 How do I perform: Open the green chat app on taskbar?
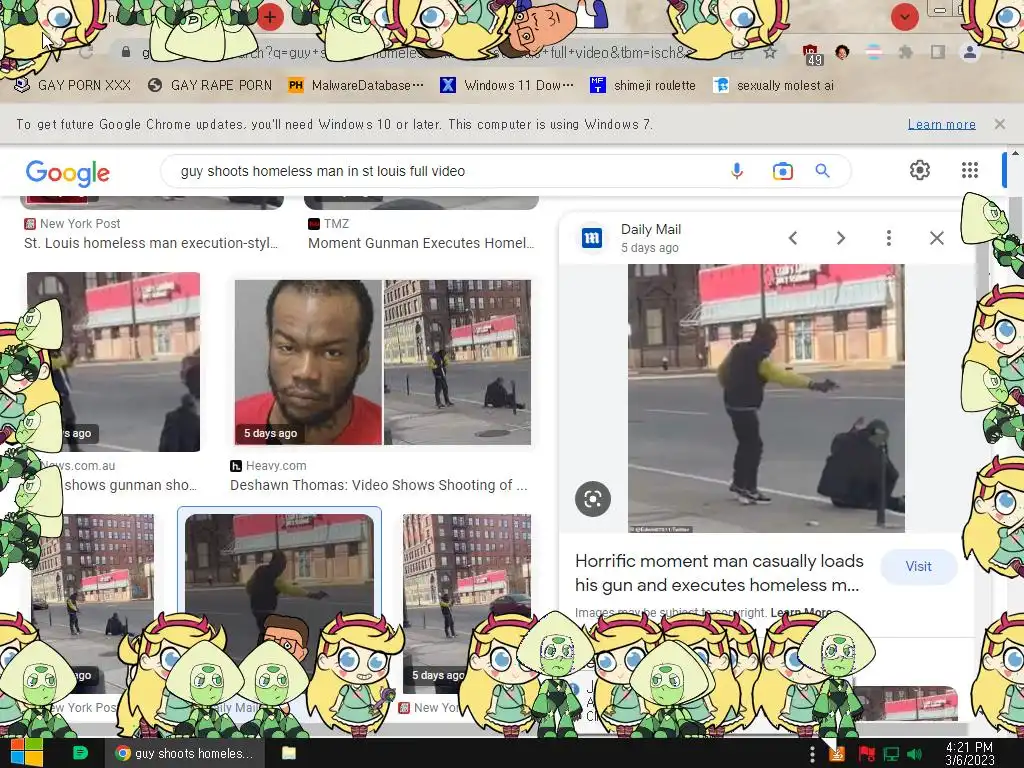click(80, 753)
